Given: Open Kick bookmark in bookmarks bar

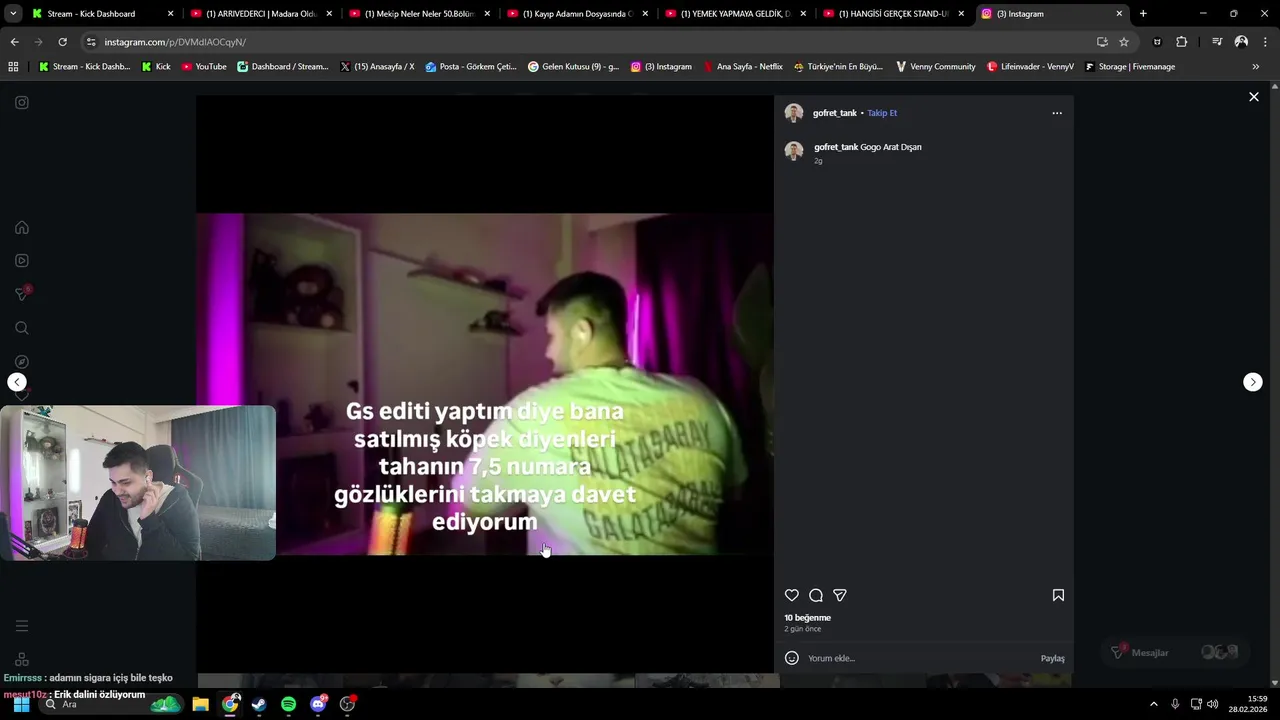Looking at the screenshot, I should point(156,67).
